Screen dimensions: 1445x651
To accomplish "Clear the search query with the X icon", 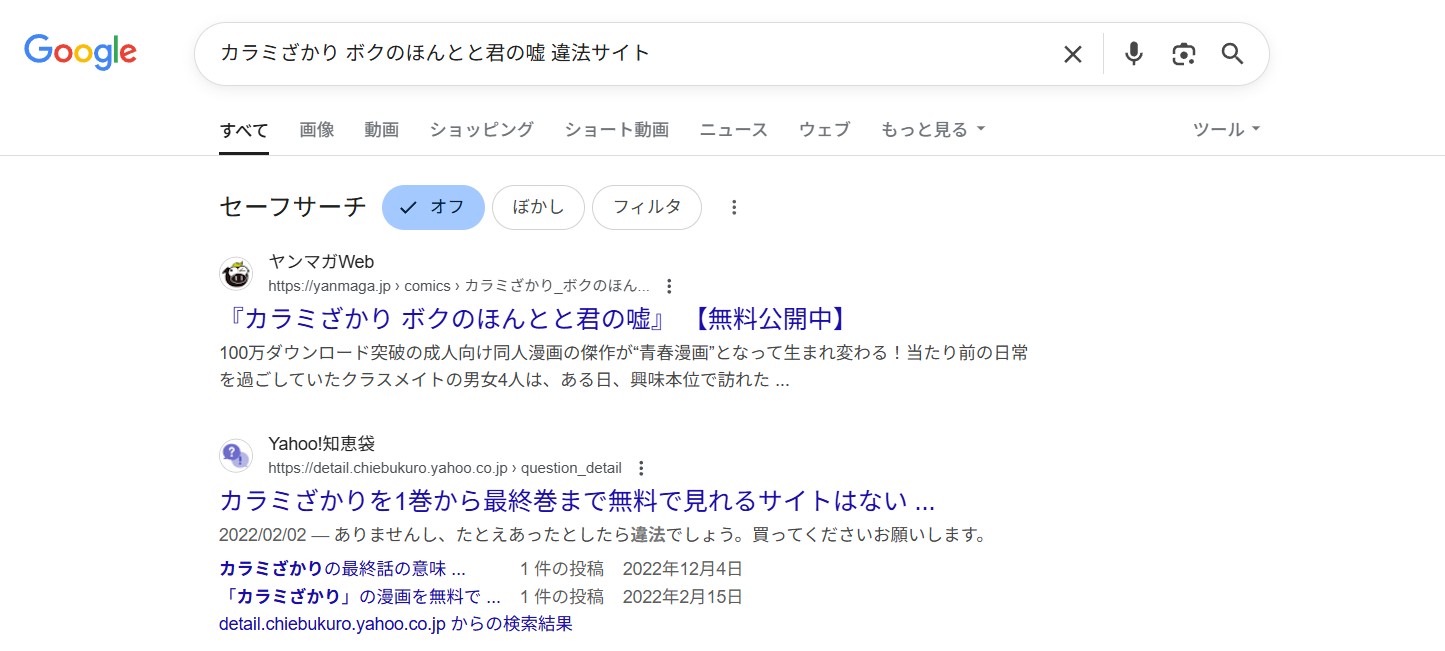I will pos(1072,54).
